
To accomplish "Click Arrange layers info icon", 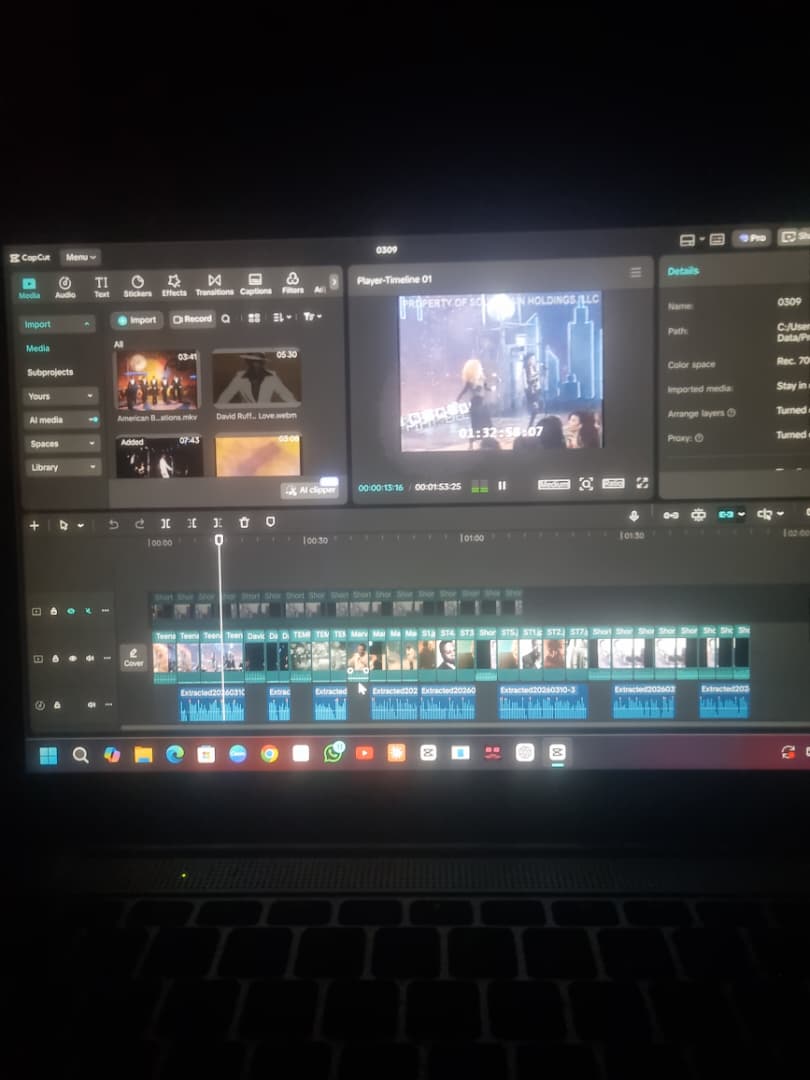I will (731, 413).
